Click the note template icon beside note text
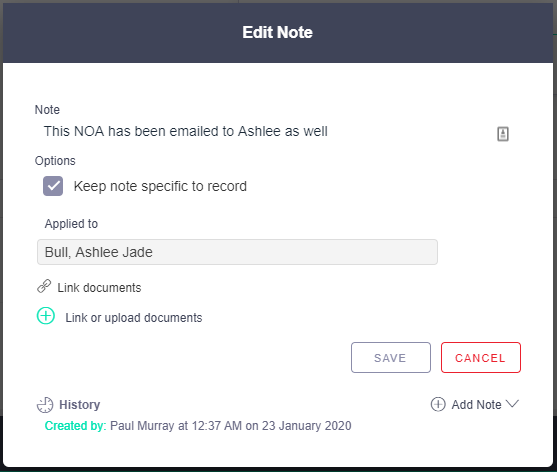Viewport: 557px width, 472px height. (503, 134)
